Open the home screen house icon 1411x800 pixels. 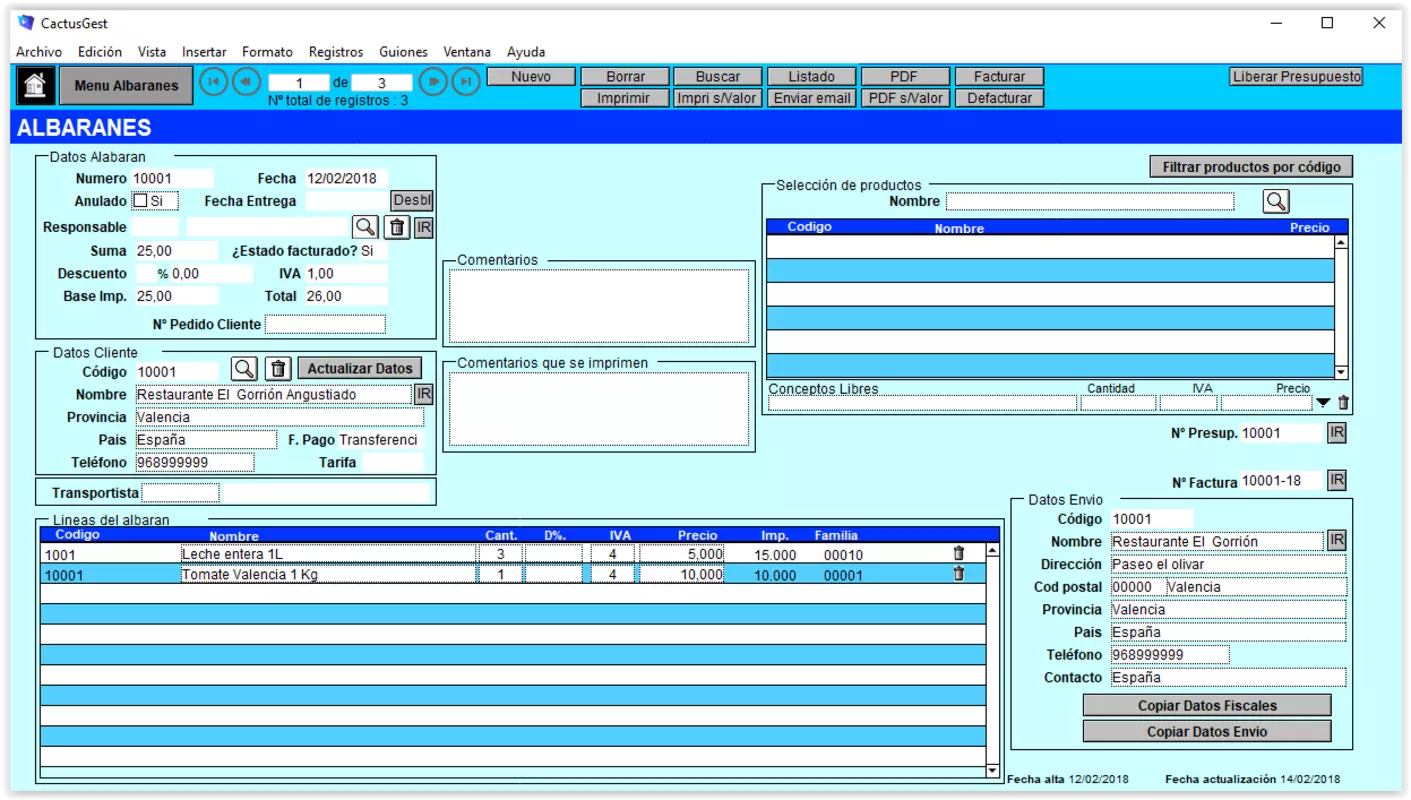pyautogui.click(x=35, y=86)
